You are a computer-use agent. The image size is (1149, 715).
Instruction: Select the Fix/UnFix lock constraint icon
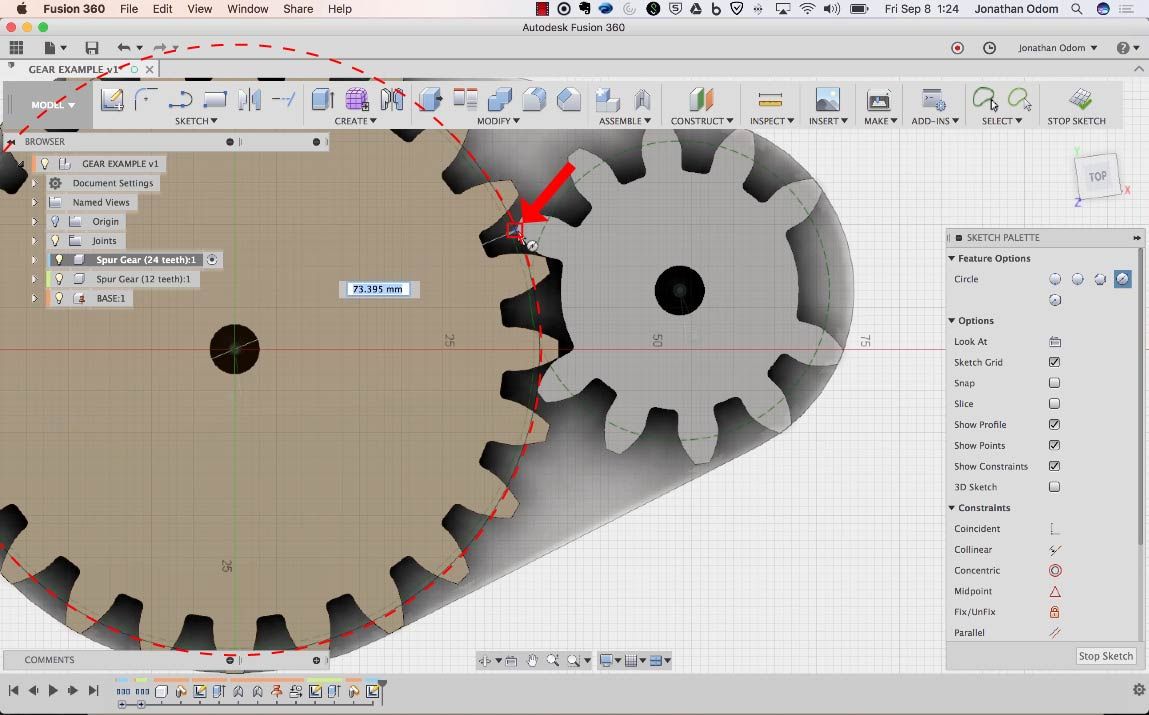coord(1054,612)
